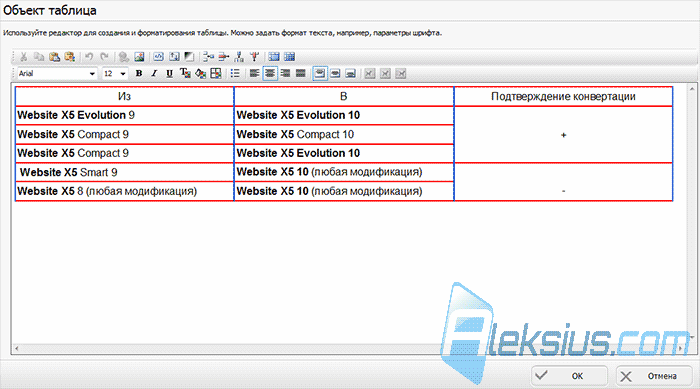The height and width of the screenshot is (389, 700).
Task: Click the insert row icon
Action: point(208,57)
